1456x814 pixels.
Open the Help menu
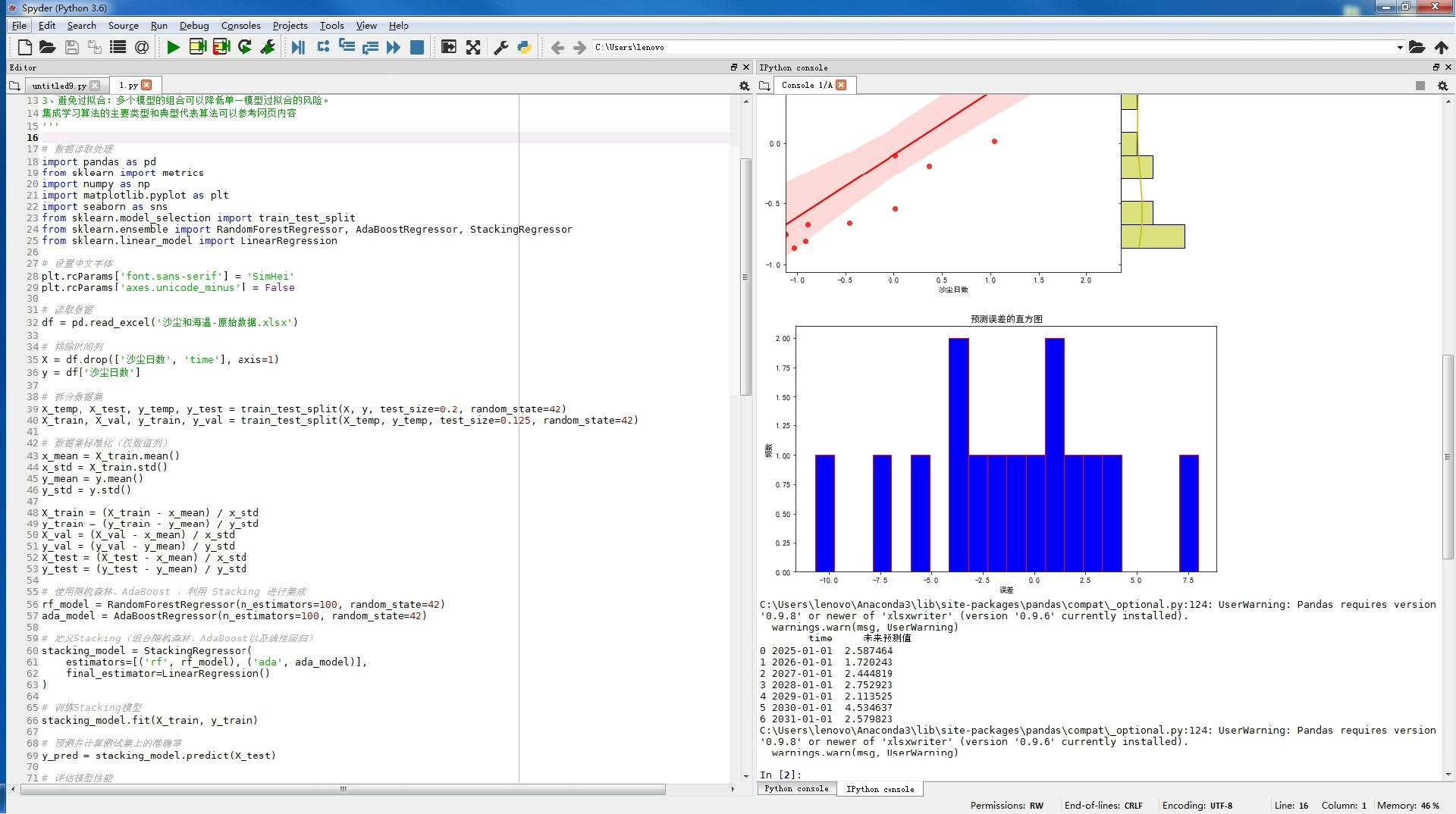tap(399, 25)
